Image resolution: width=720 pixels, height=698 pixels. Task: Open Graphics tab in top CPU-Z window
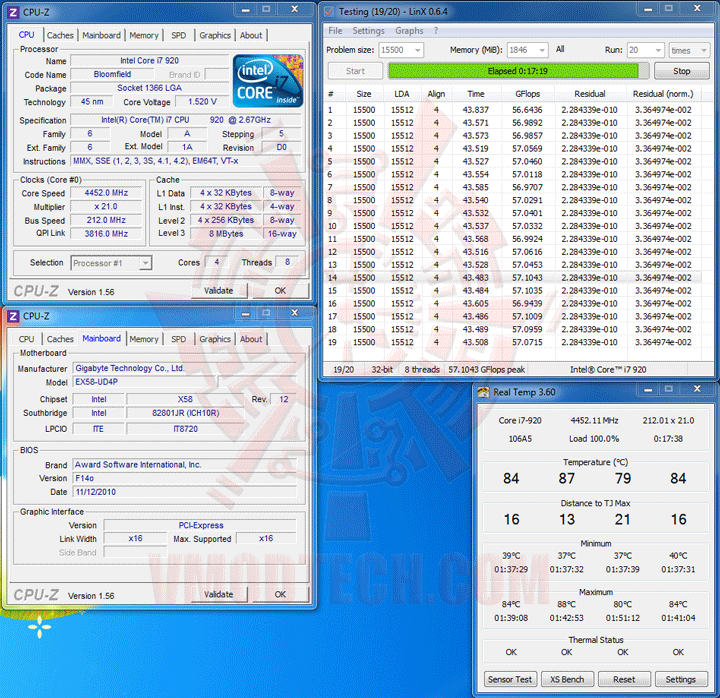point(215,35)
